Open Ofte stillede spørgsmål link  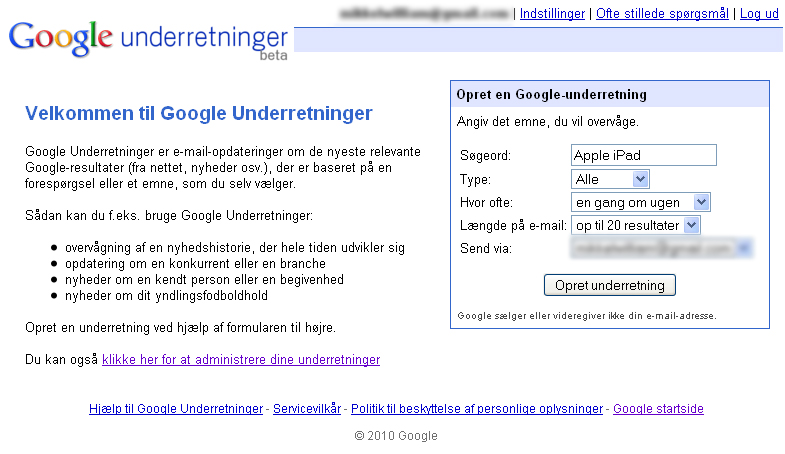(661, 14)
